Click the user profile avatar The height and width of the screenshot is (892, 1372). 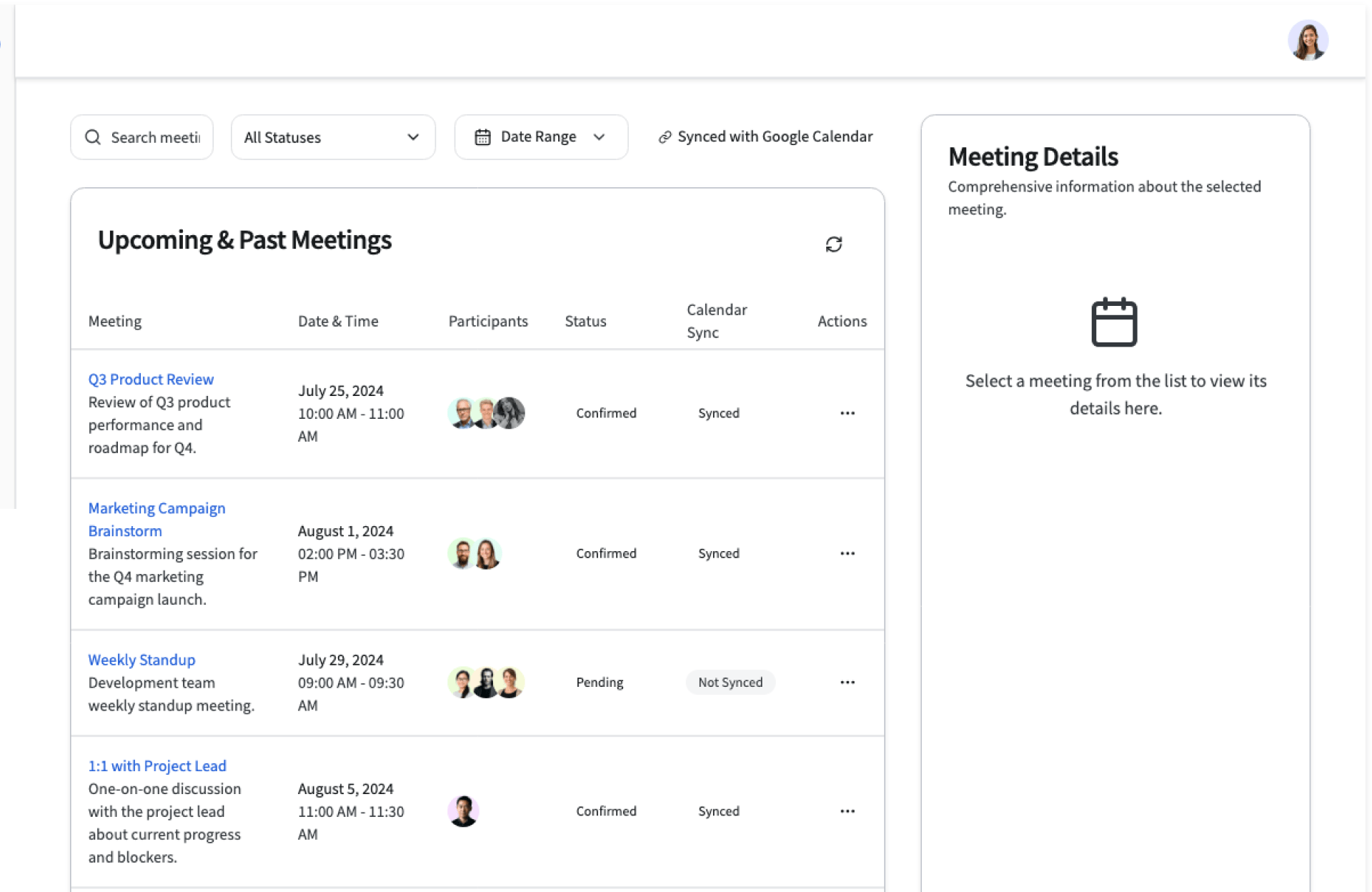[x=1307, y=41]
